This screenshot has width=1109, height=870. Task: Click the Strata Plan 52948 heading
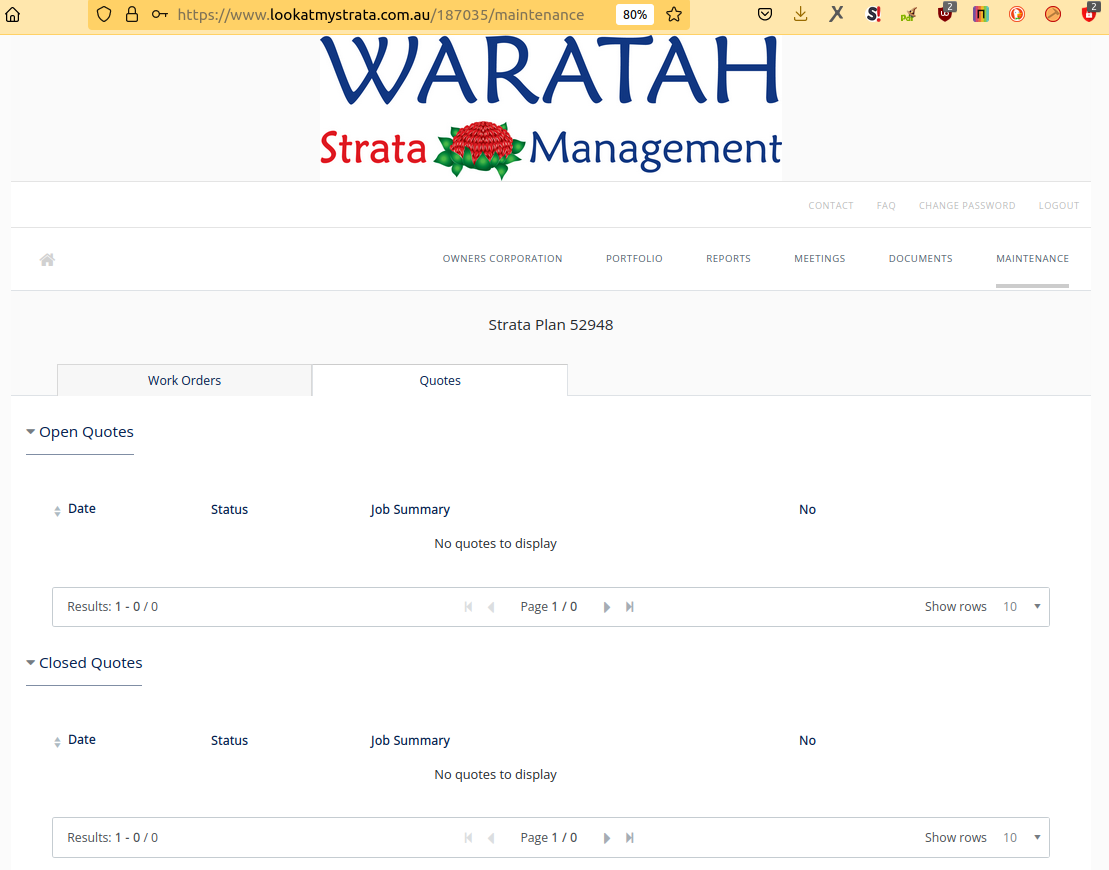click(x=551, y=325)
